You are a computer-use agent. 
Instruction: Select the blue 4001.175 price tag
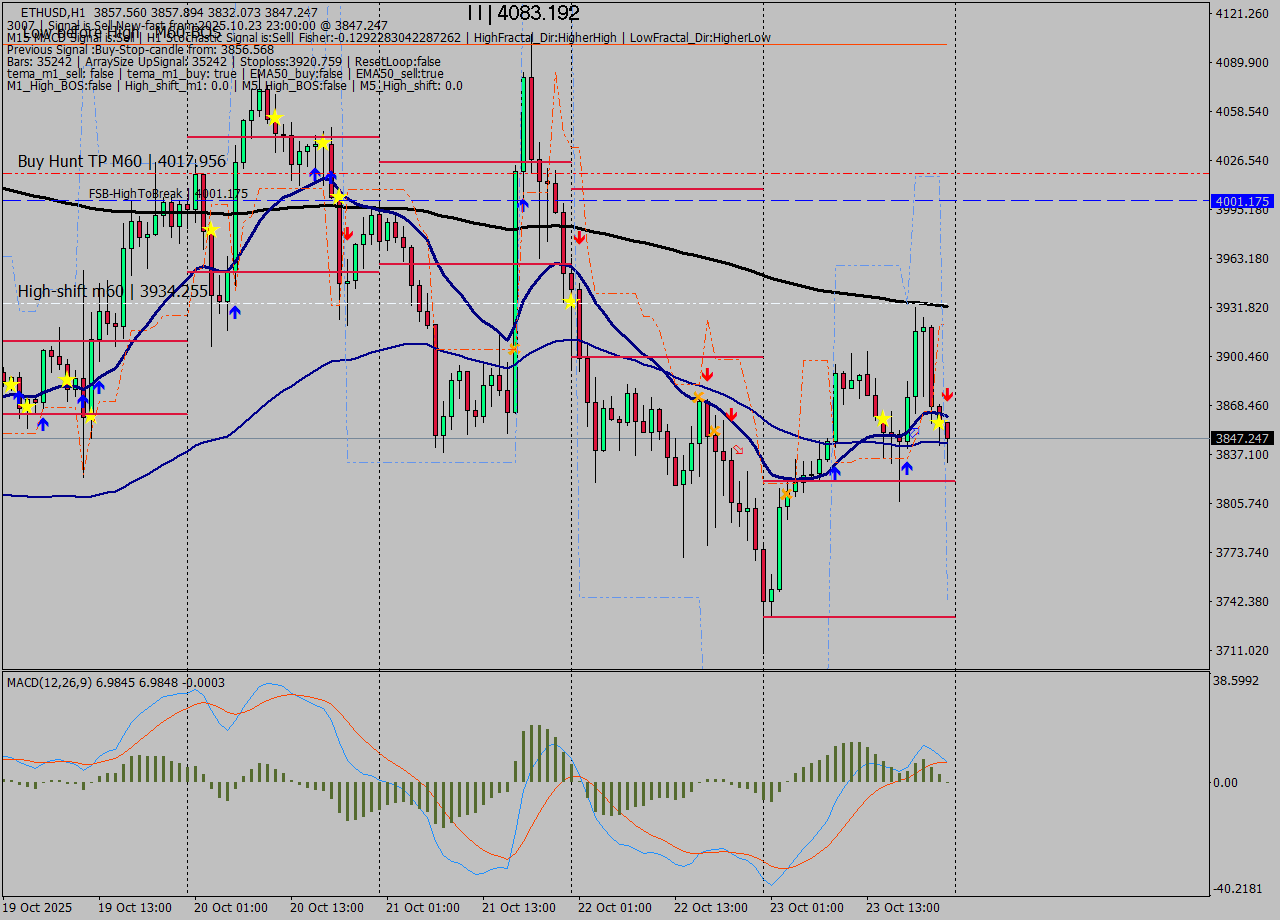click(1240, 201)
